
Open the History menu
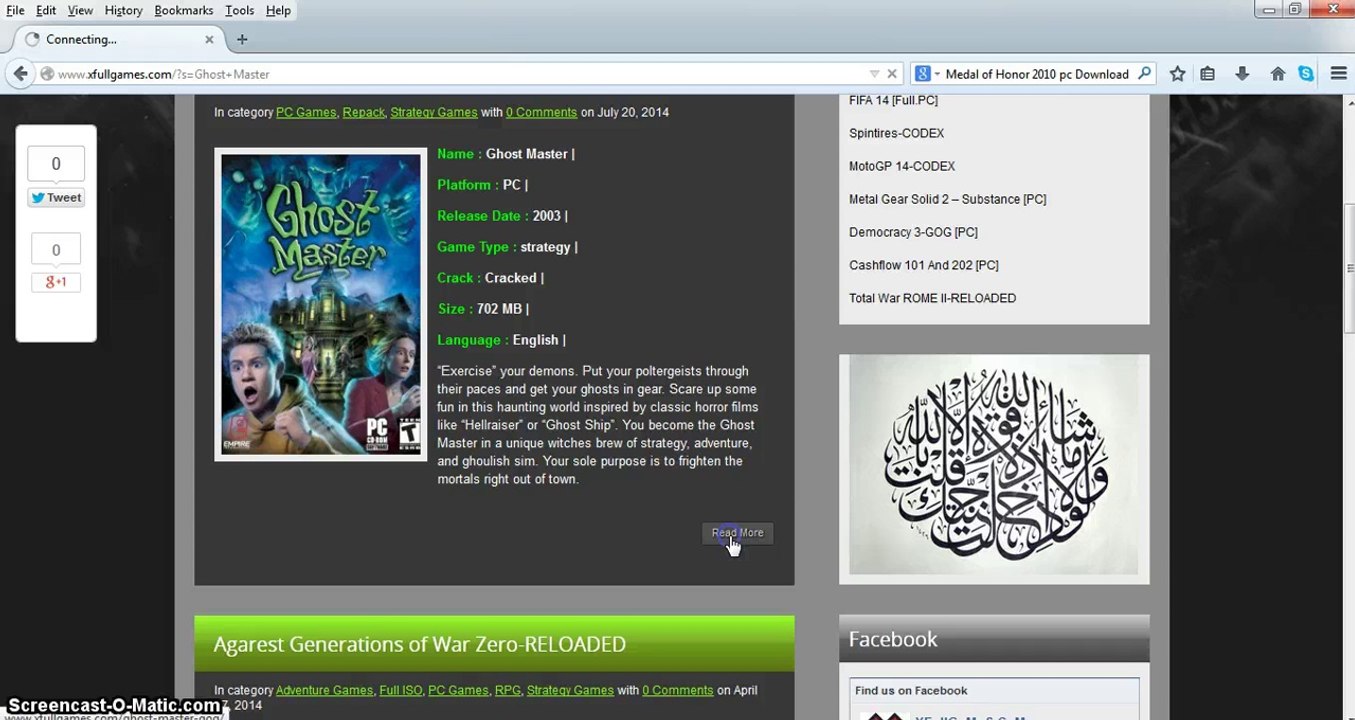point(123,10)
